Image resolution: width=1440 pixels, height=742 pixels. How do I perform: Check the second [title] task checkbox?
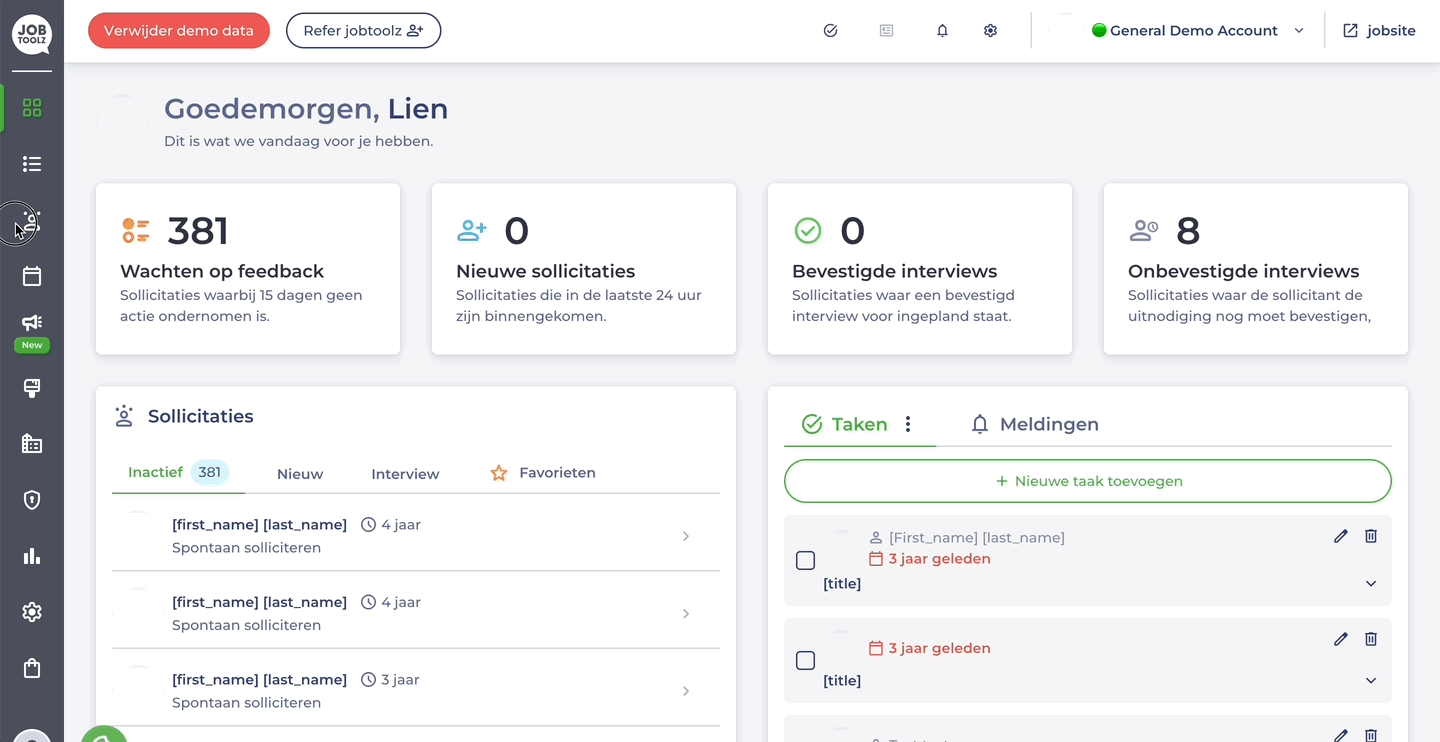805,660
